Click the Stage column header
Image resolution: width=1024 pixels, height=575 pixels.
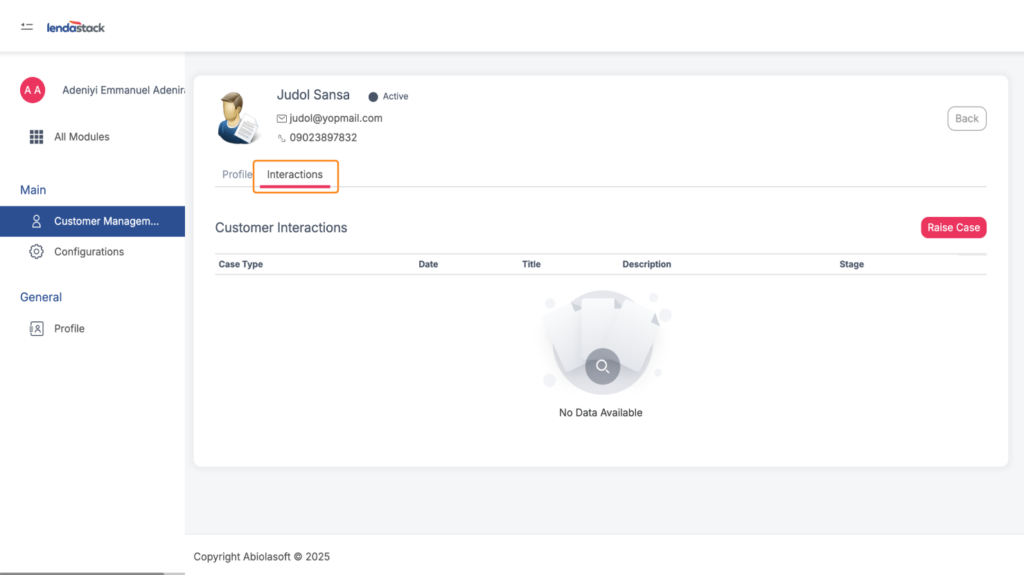(851, 264)
